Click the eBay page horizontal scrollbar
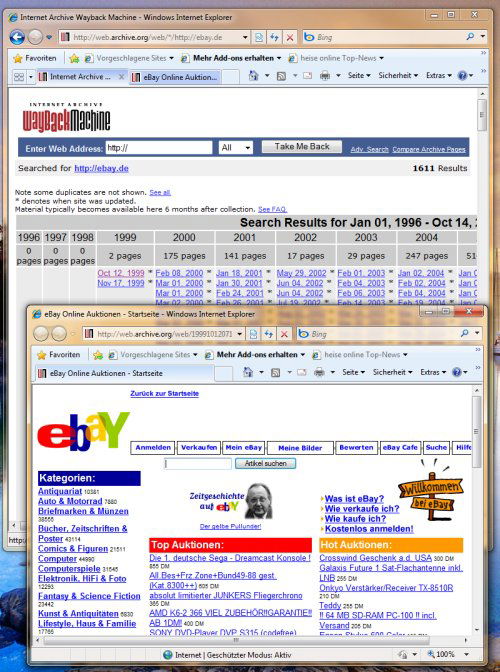500x672 pixels. (x=237, y=640)
